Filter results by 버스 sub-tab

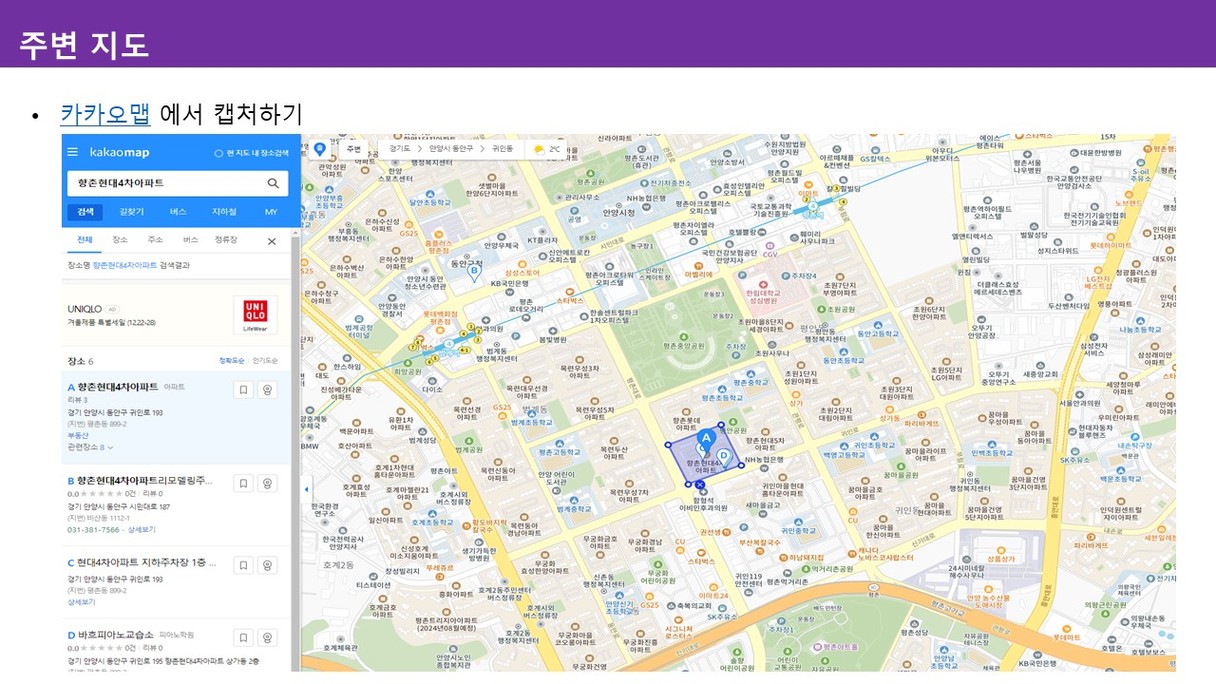pyautogui.click(x=191, y=240)
